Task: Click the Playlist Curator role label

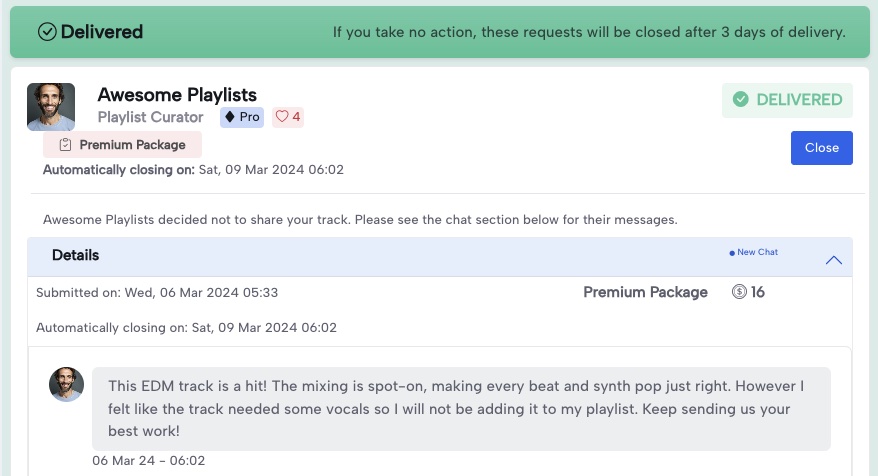Action: coord(150,117)
